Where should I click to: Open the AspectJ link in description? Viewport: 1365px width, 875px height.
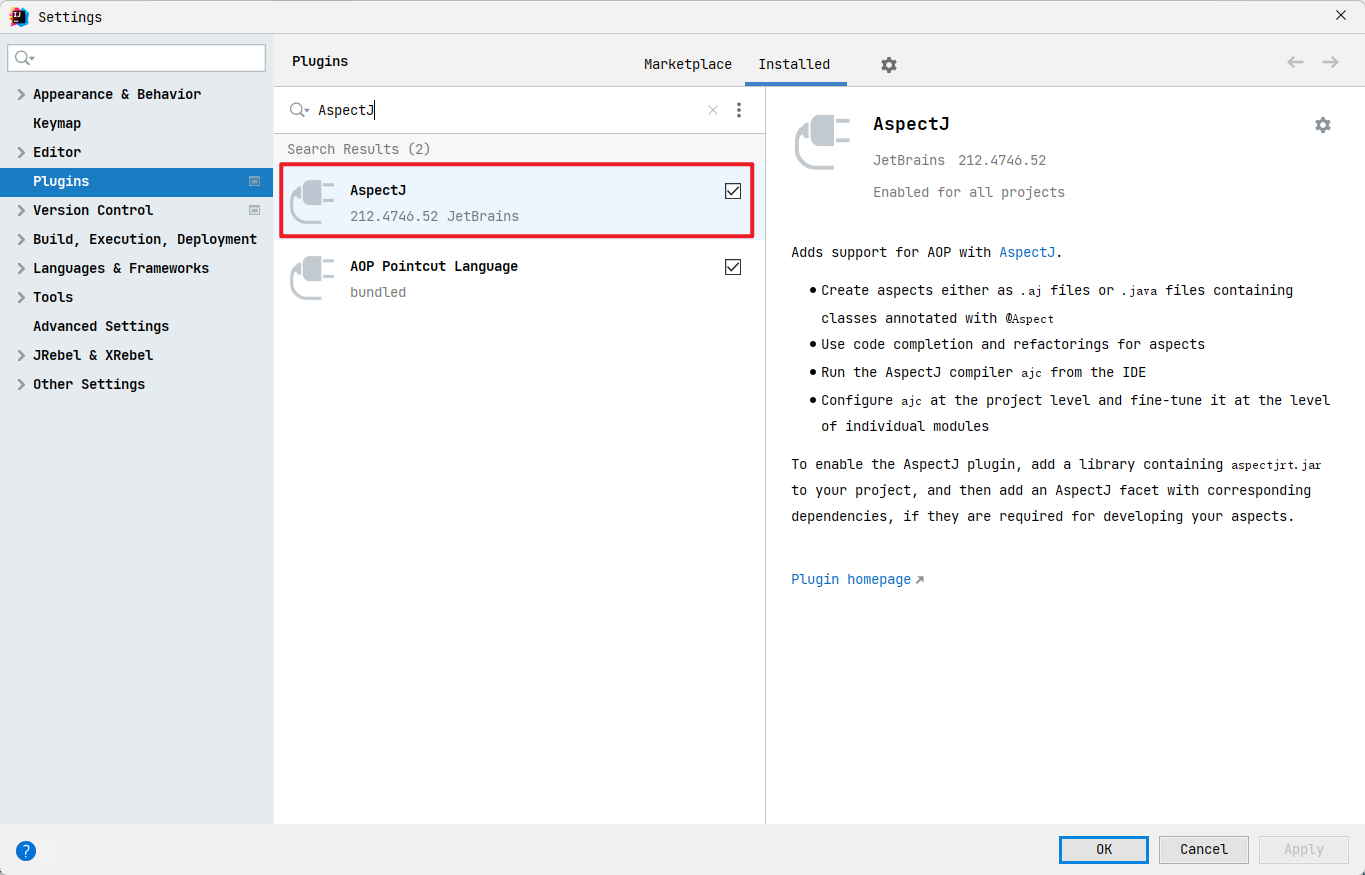(x=1027, y=252)
